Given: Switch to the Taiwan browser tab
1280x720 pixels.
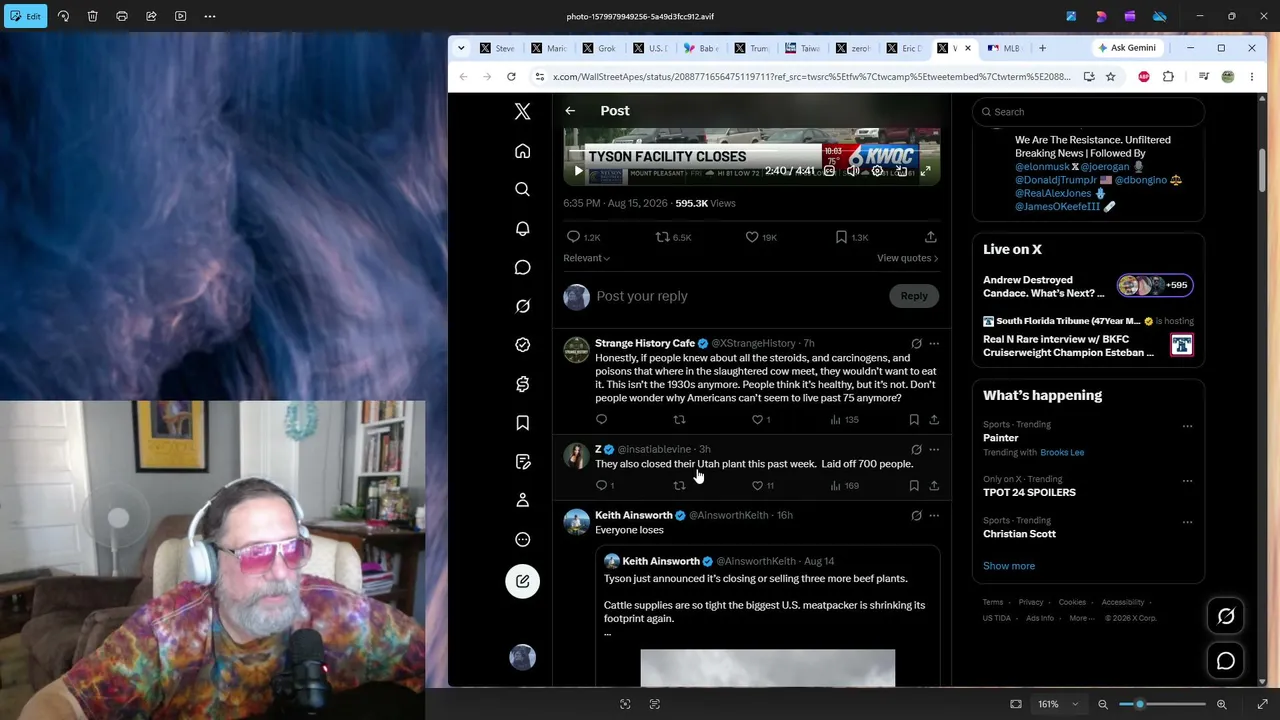Looking at the screenshot, I should 802,48.
